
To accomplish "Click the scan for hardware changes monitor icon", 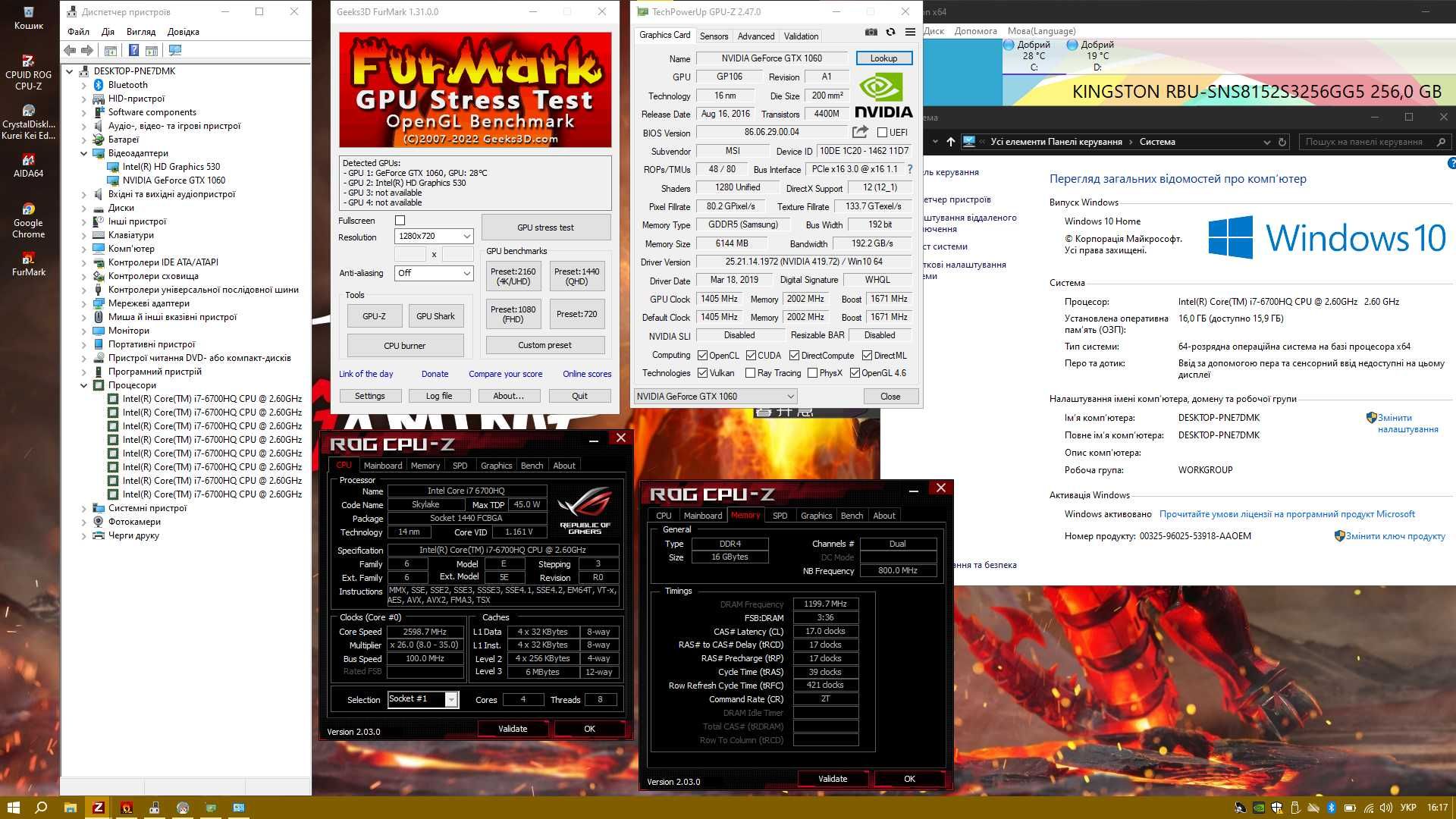I will (175, 50).
